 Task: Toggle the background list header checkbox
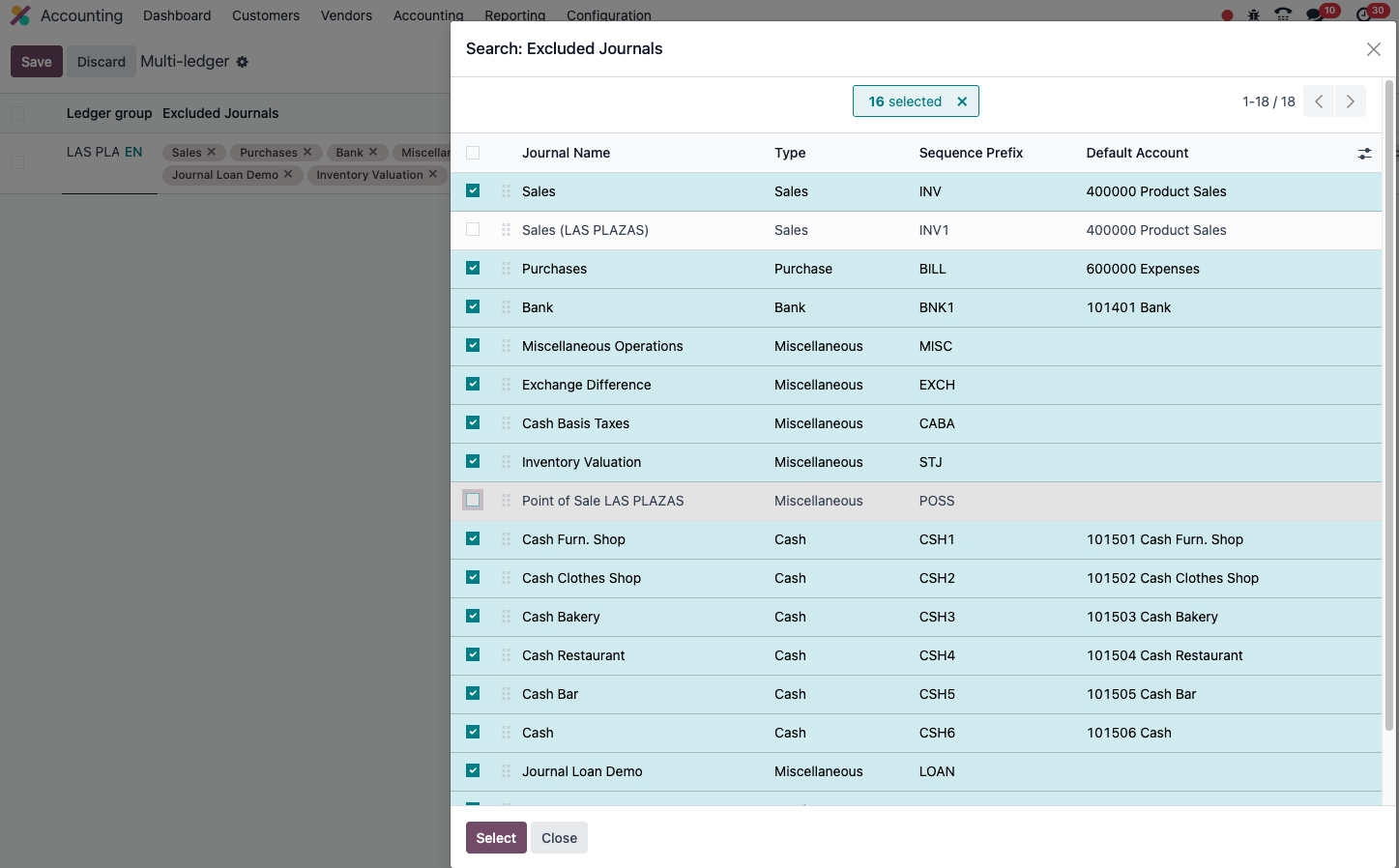(x=17, y=113)
